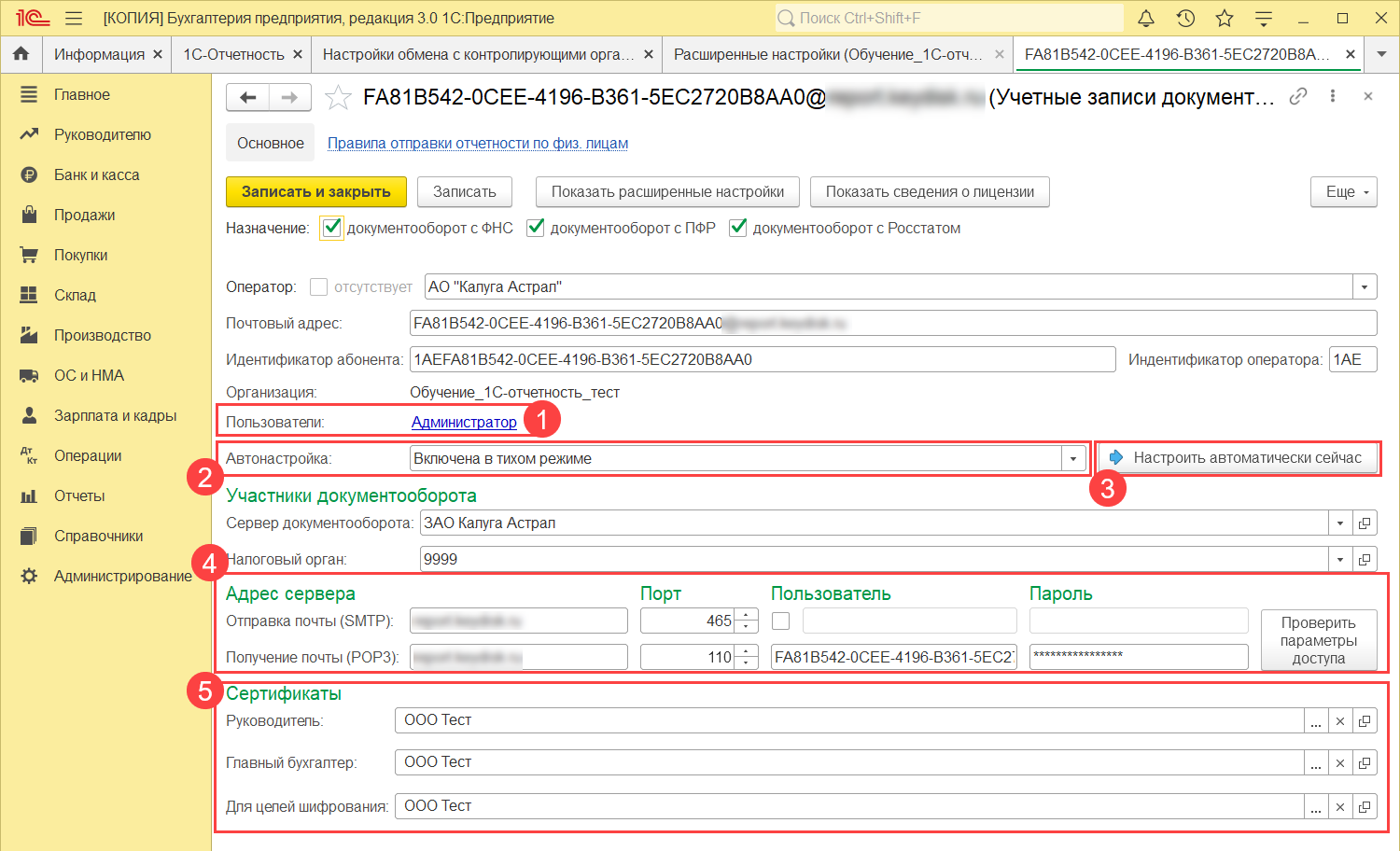Open favorites star in top bar
Screen dimensions: 1400x851
(x=1225, y=19)
